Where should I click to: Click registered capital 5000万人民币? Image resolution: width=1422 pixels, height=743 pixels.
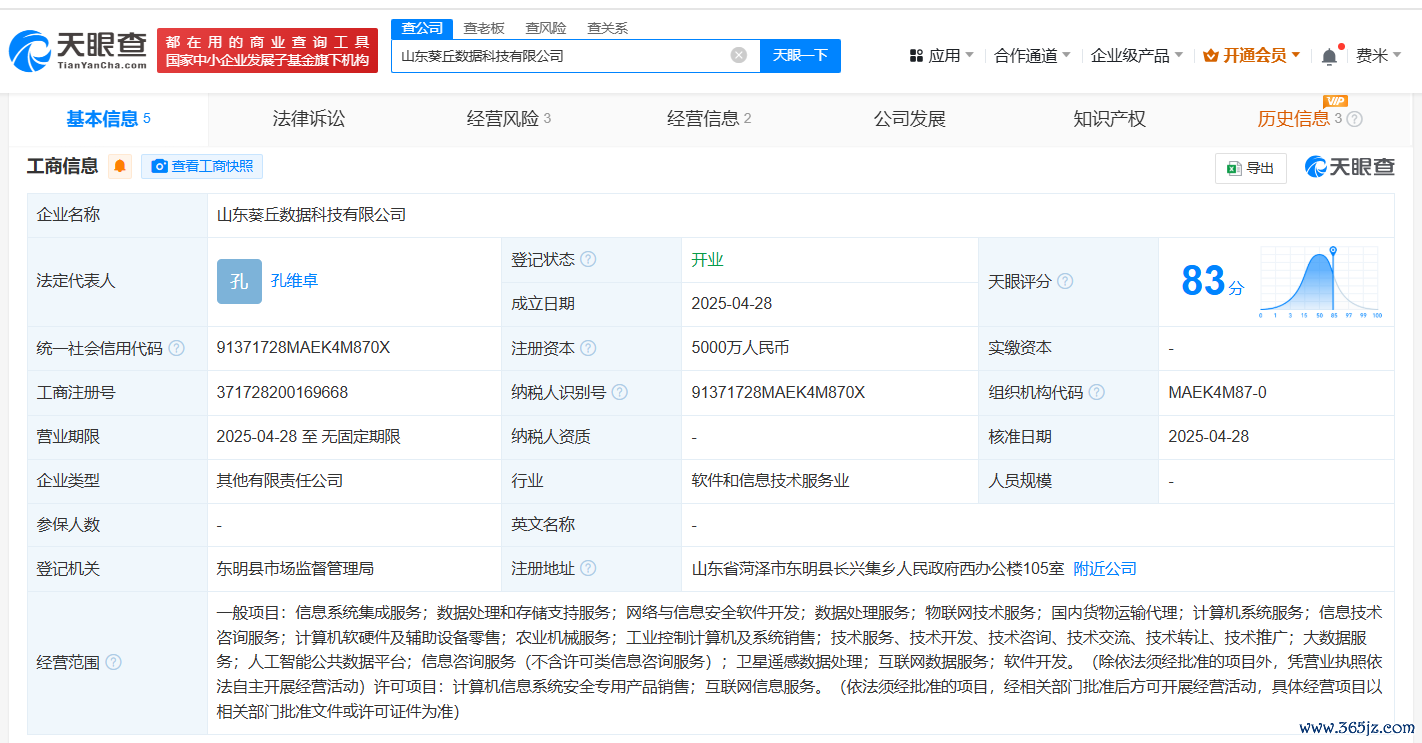[x=740, y=348]
